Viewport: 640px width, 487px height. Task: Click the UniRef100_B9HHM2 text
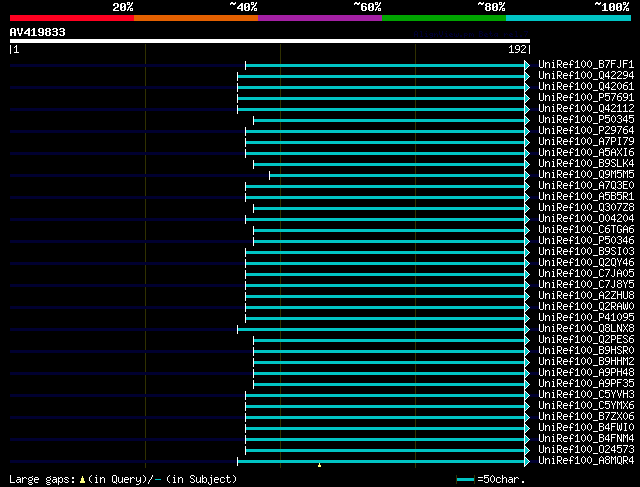[x=586, y=362]
